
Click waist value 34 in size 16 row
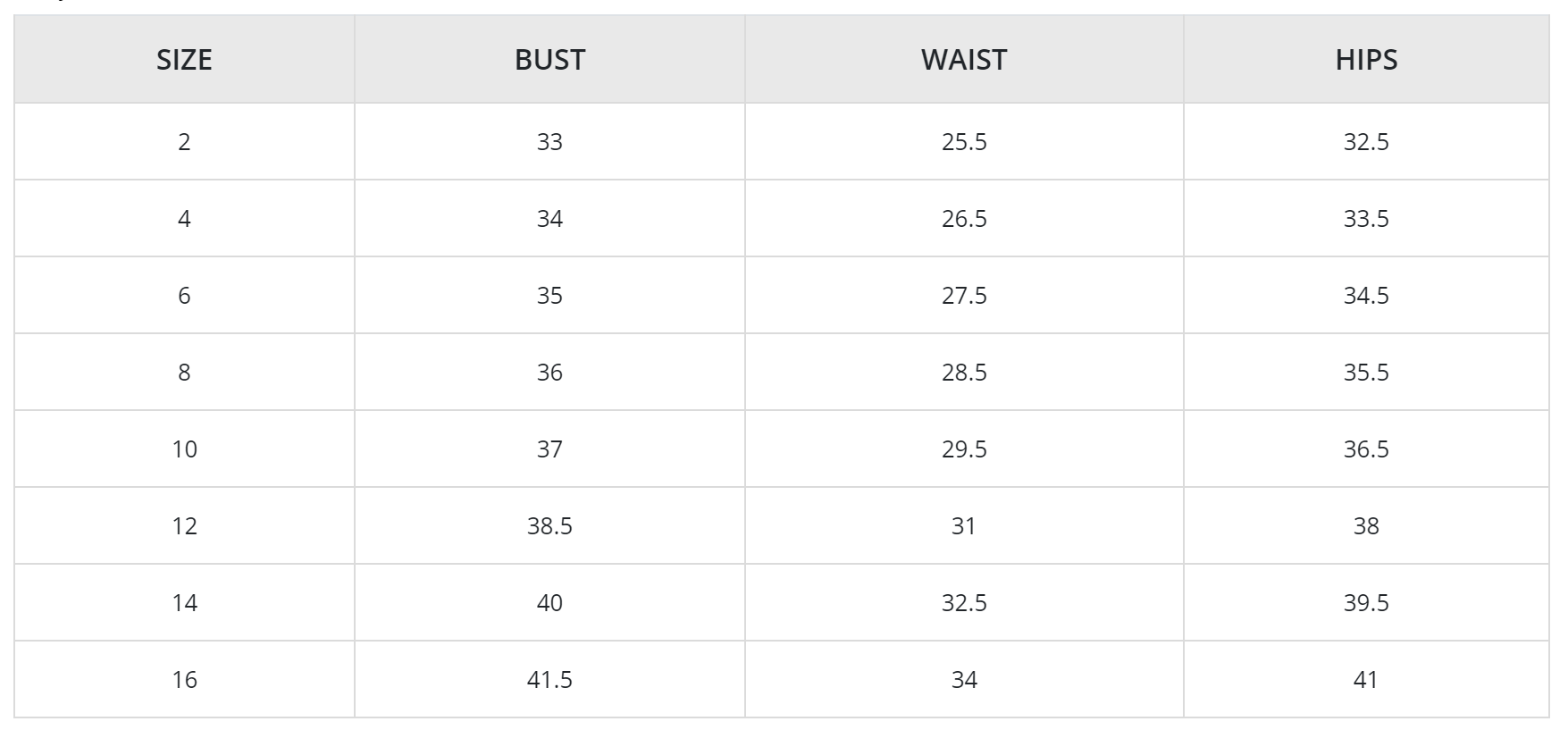[x=963, y=680]
